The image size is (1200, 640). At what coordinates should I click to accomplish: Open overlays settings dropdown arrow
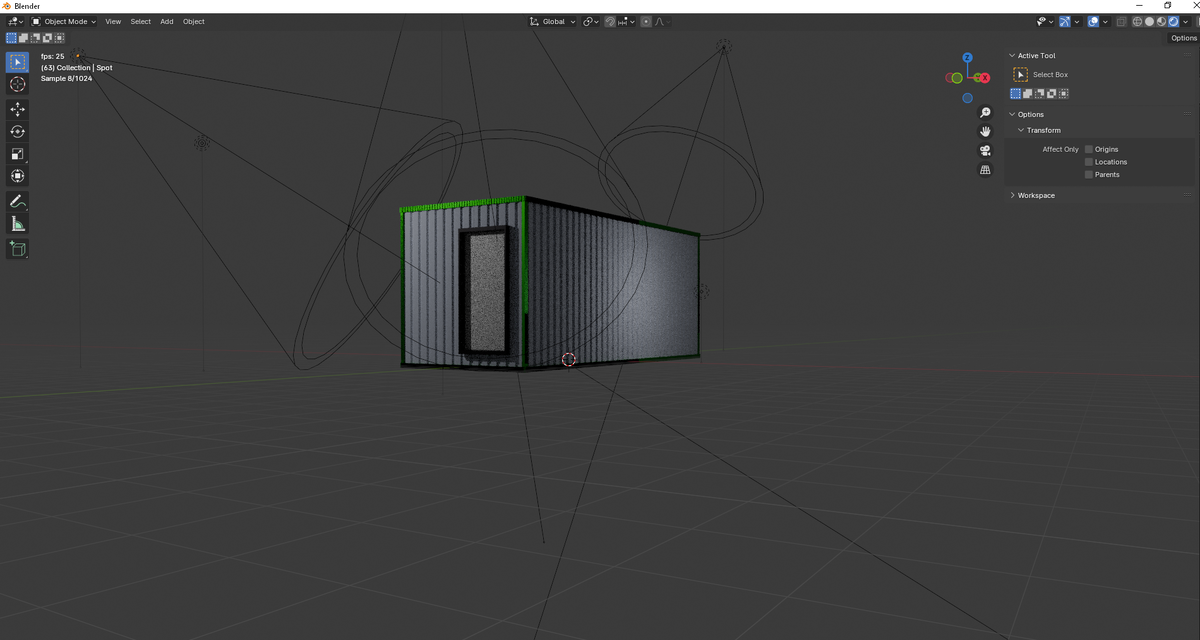(1105, 21)
